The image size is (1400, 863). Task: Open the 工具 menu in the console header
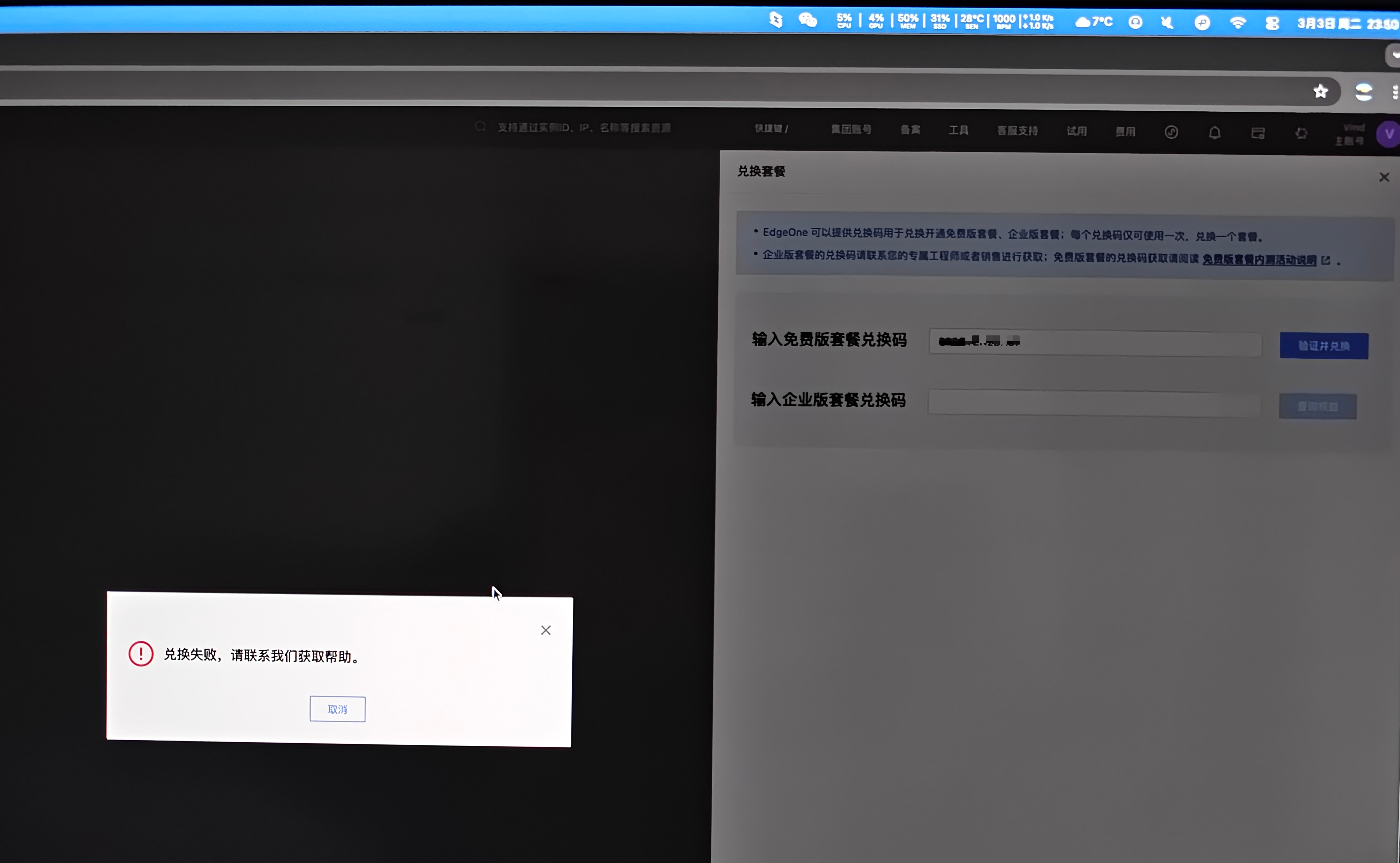pyautogui.click(x=958, y=131)
